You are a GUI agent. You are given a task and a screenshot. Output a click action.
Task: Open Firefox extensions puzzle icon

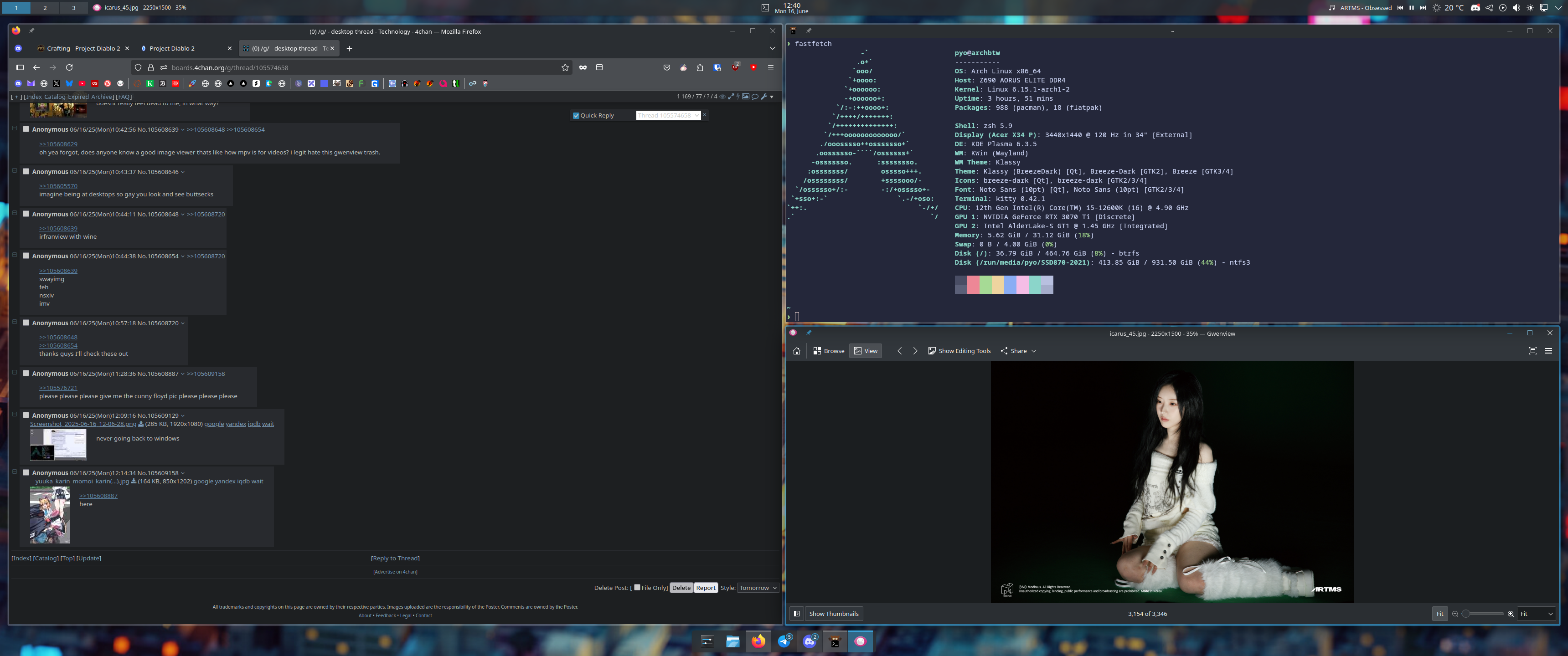[x=699, y=67]
